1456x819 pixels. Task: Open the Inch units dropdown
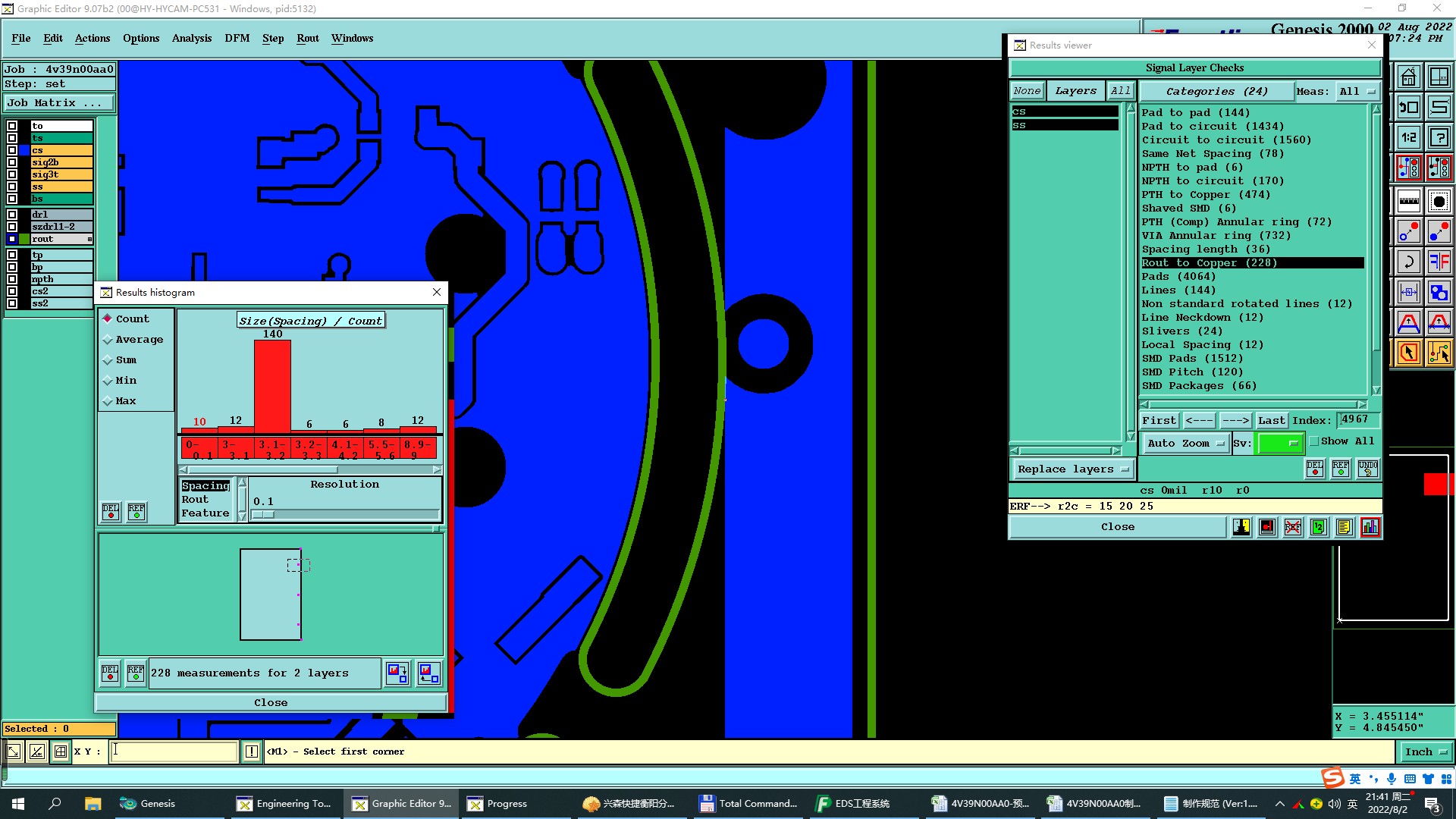tap(1426, 752)
